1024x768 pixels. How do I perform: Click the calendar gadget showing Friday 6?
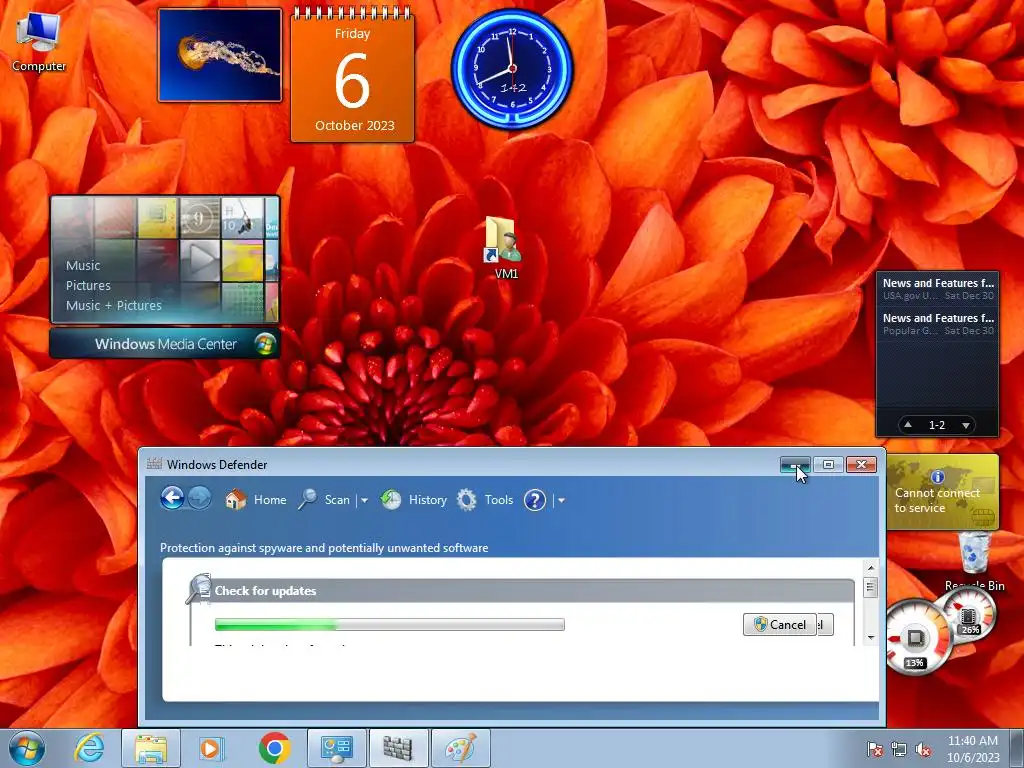352,75
